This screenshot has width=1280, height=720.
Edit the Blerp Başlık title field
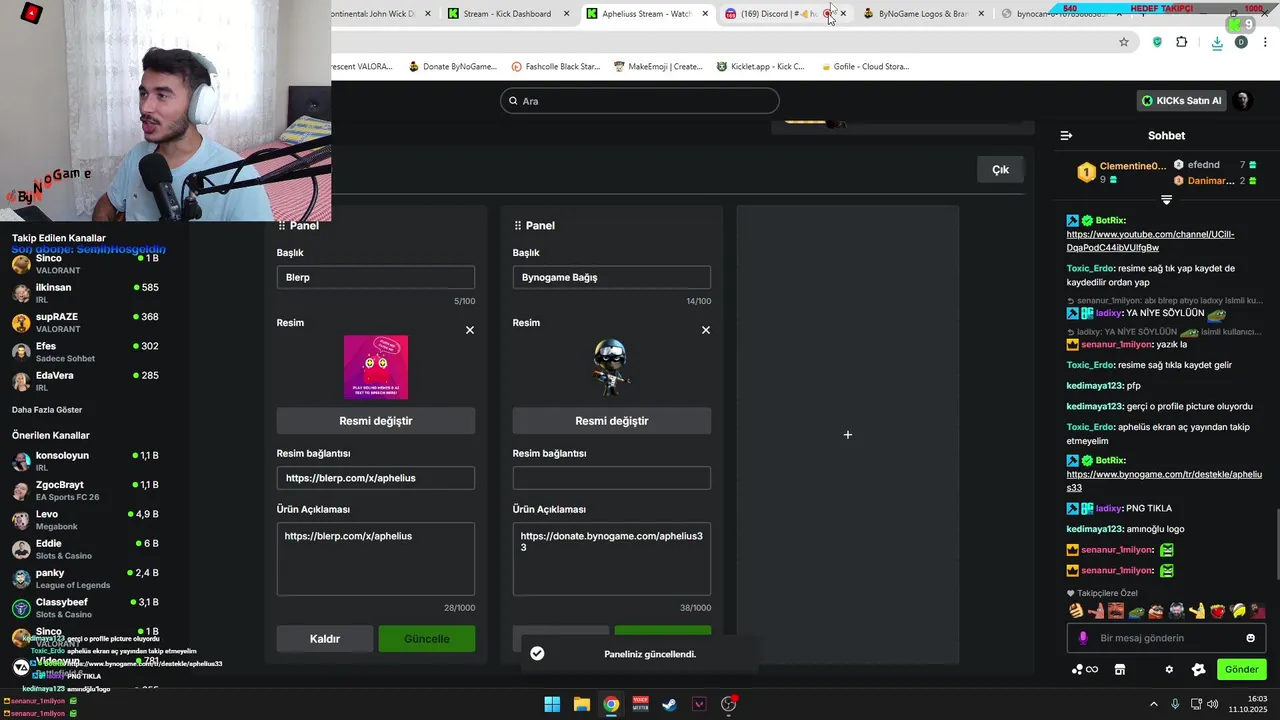376,278
